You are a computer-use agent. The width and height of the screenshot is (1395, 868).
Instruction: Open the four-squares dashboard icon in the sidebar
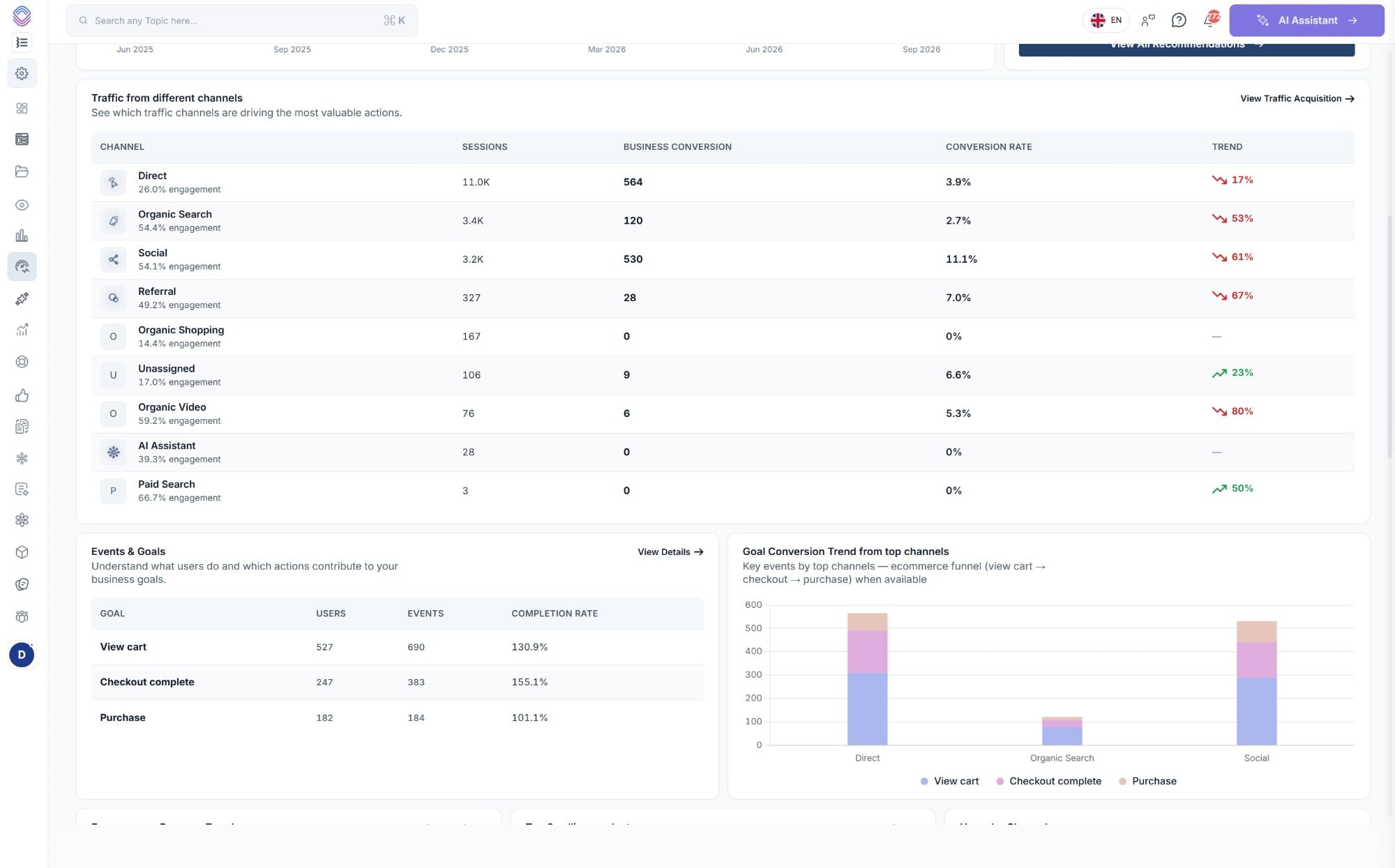coord(22,108)
